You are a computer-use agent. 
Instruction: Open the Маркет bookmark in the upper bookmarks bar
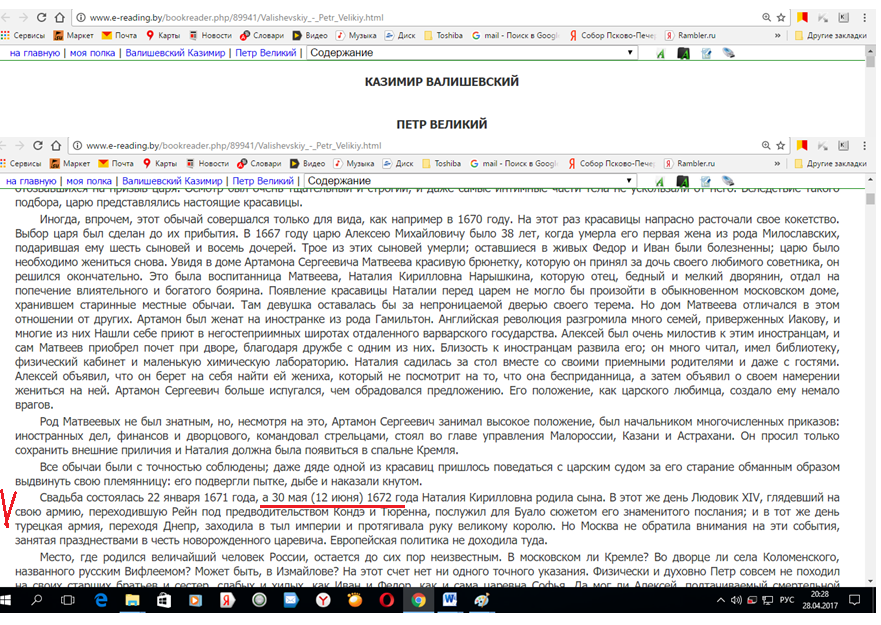[74, 35]
